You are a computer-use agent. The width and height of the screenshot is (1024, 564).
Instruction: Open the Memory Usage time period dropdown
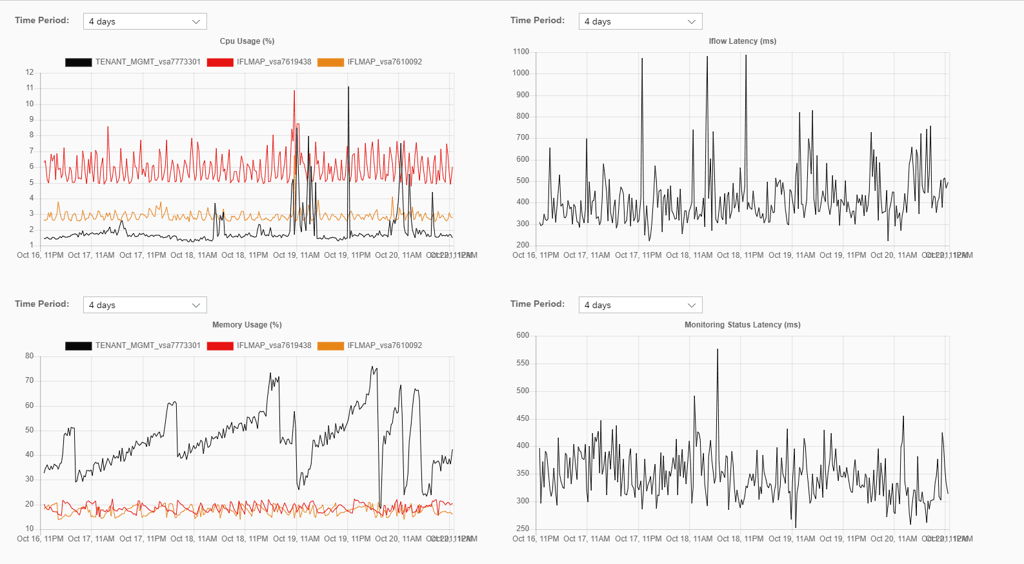point(145,305)
